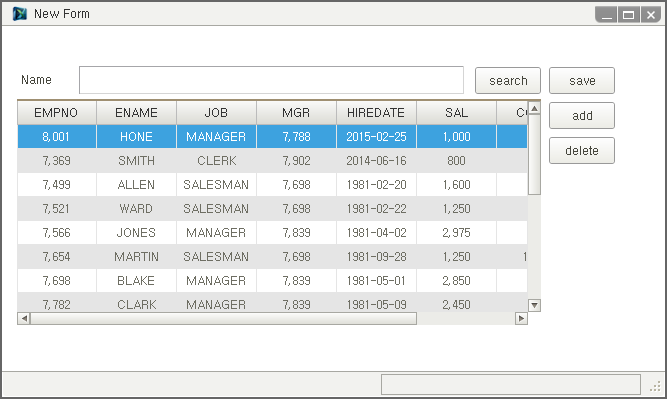Click the grid's horizontal scroll right arrow
The height and width of the screenshot is (399, 667).
coord(521,318)
